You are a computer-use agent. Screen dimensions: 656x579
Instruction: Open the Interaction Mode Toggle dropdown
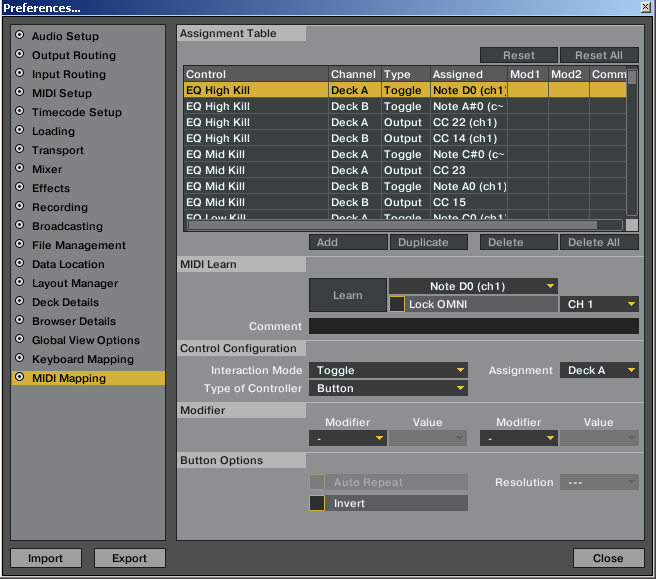388,370
